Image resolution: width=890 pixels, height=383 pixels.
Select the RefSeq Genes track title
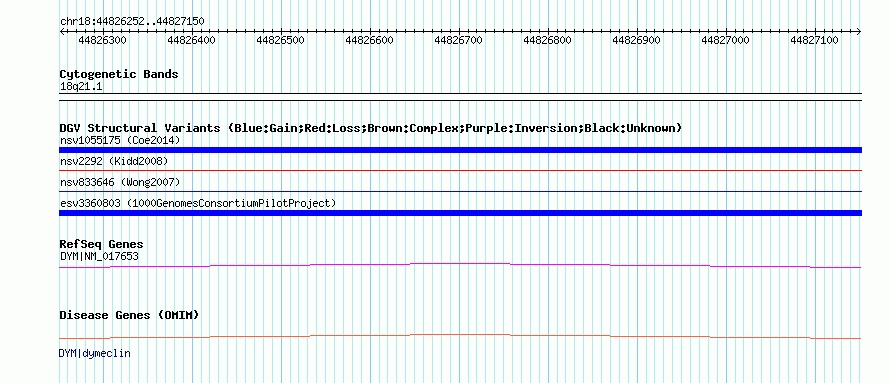point(101,245)
